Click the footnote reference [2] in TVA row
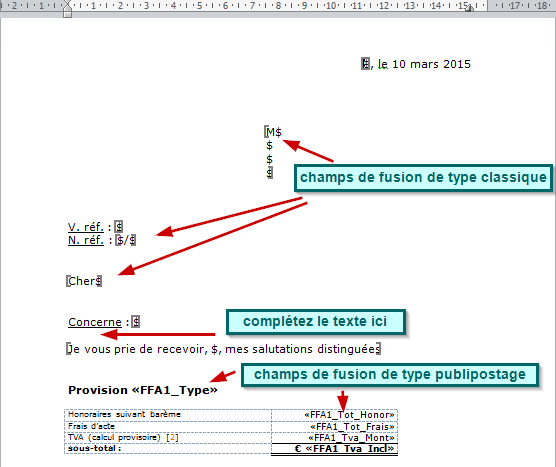This screenshot has height=467, width=556. pyautogui.click(x=172, y=437)
